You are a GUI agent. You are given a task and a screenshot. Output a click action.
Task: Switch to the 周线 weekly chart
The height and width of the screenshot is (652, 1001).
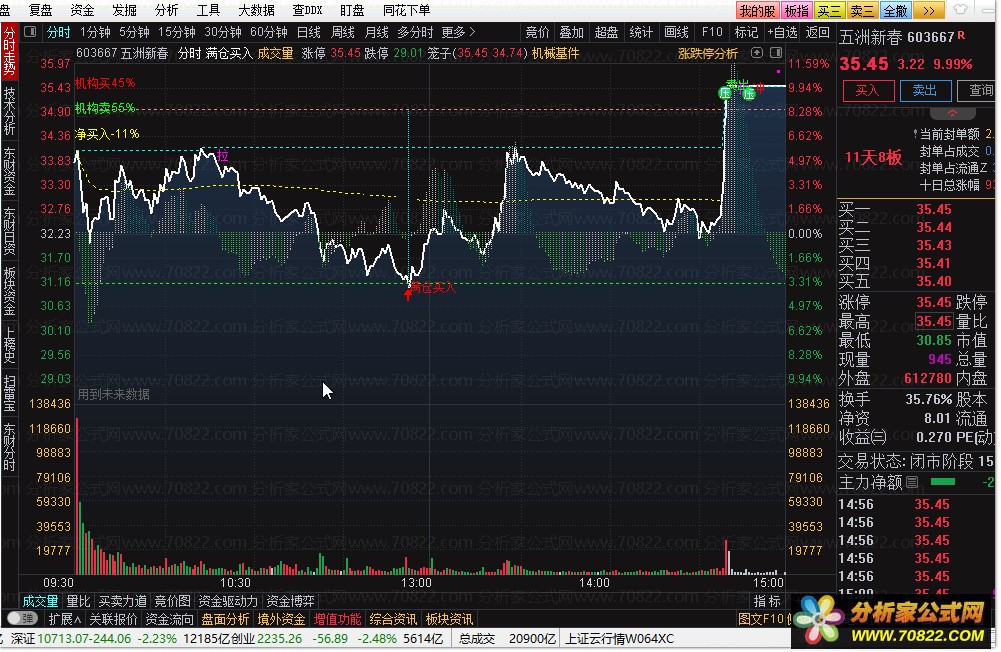pyautogui.click(x=343, y=32)
